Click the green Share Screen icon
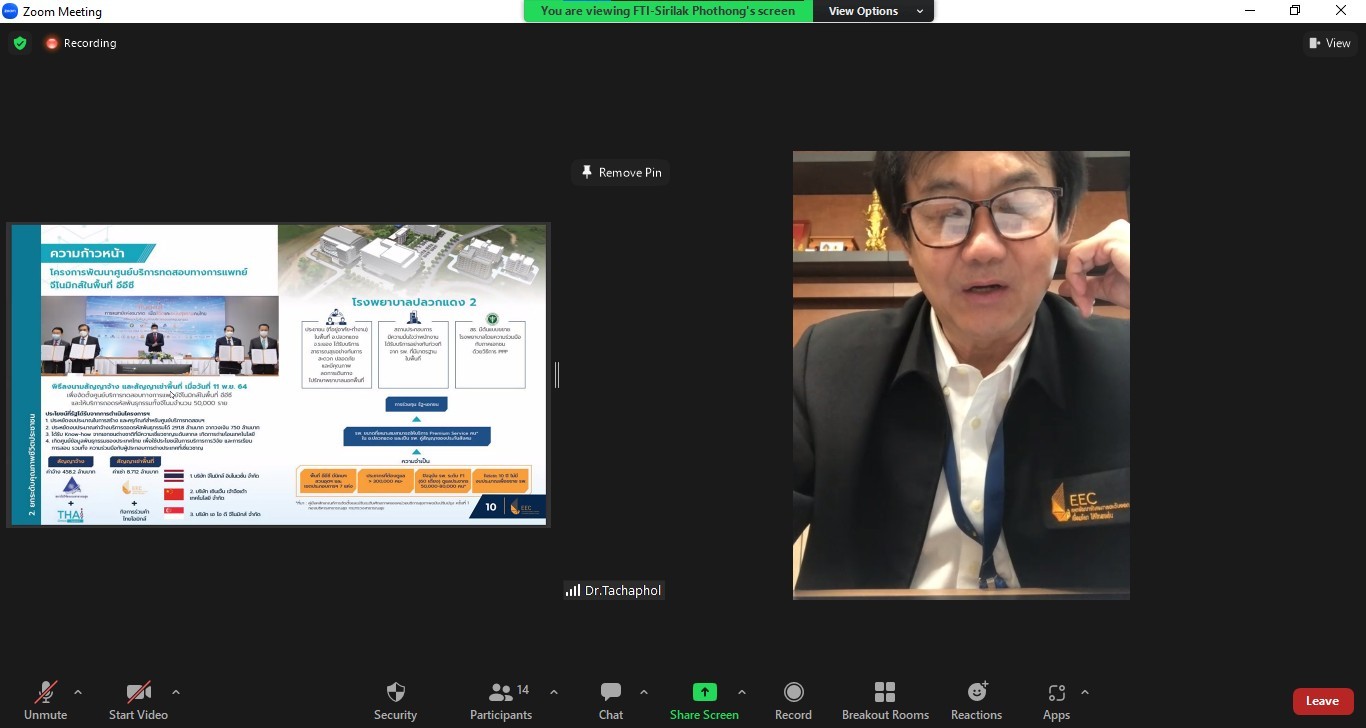Viewport: 1366px width, 728px height. 704,693
